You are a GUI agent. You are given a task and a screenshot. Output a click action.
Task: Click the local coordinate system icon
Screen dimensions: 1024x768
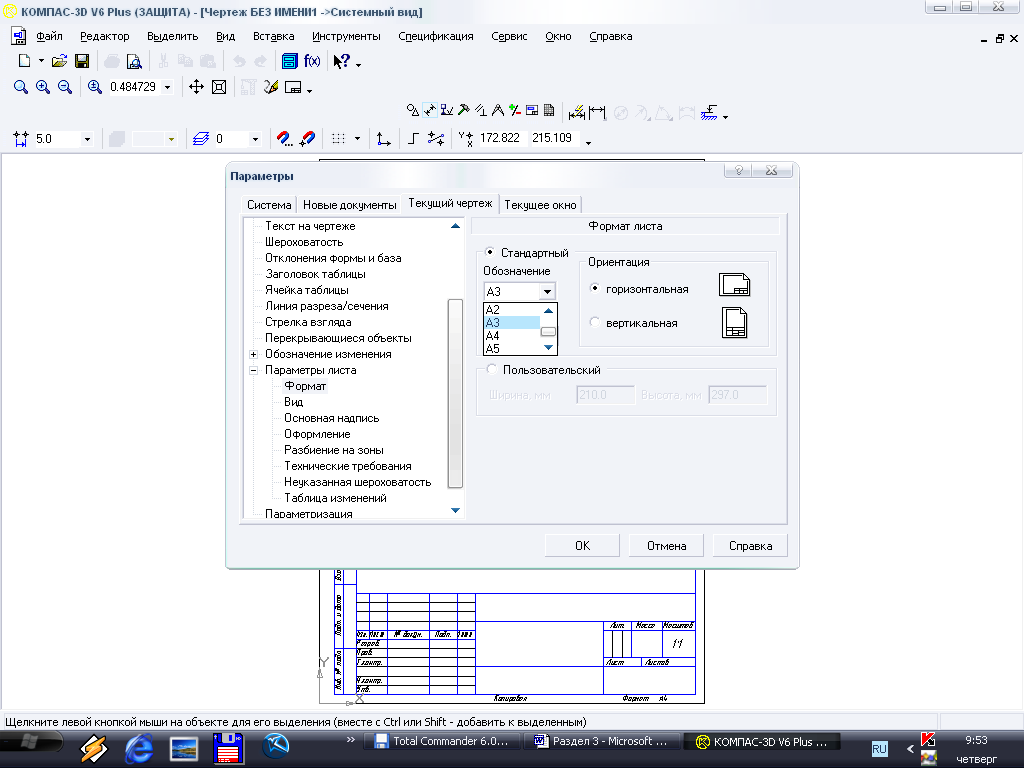(383, 138)
